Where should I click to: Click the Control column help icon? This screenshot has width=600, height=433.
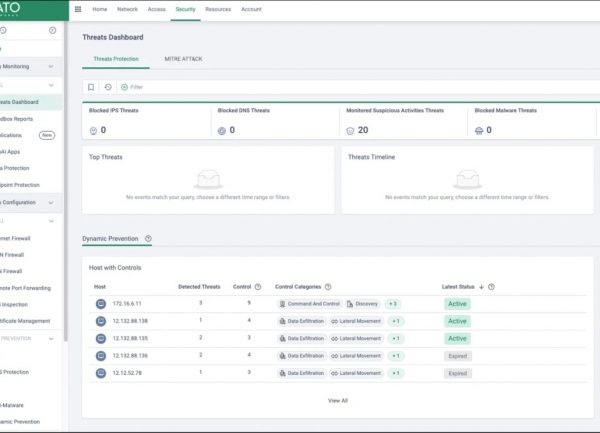click(x=258, y=287)
